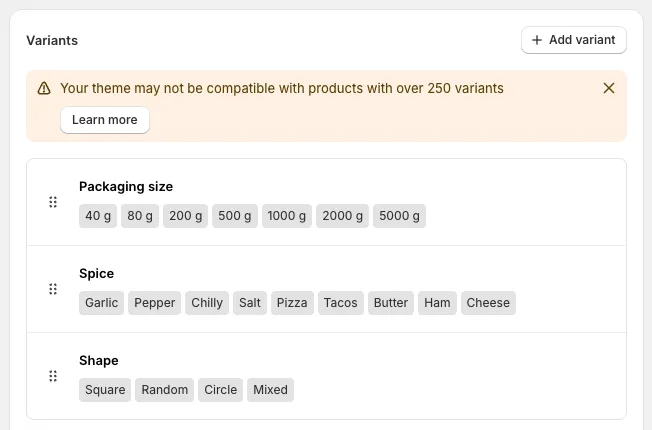652x430 pixels.
Task: Select the 5000 g packaging tag
Action: coord(399,216)
